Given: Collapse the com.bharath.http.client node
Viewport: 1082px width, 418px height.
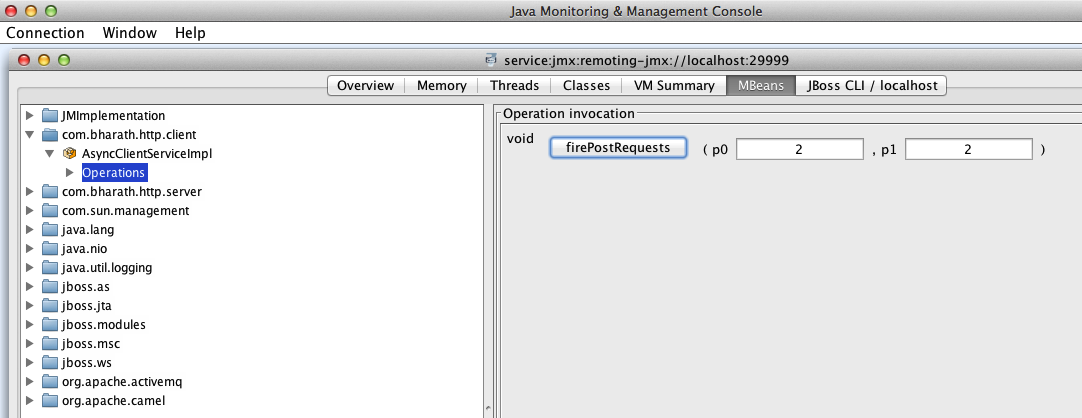Looking at the screenshot, I should (x=29, y=135).
